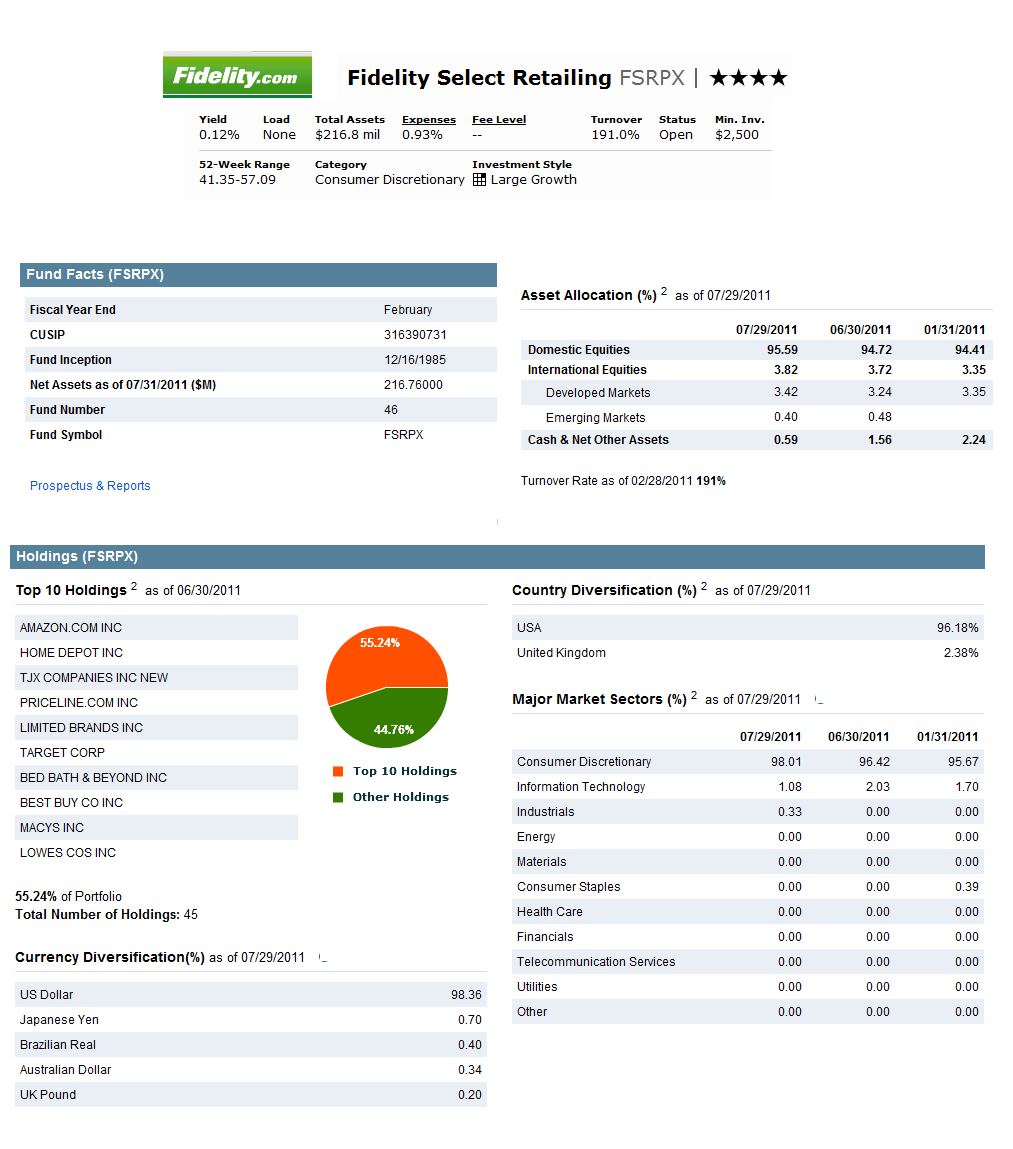1013x1149 pixels.
Task: Click the 52-Week Range 41.35-57.09 value
Action: [237, 180]
